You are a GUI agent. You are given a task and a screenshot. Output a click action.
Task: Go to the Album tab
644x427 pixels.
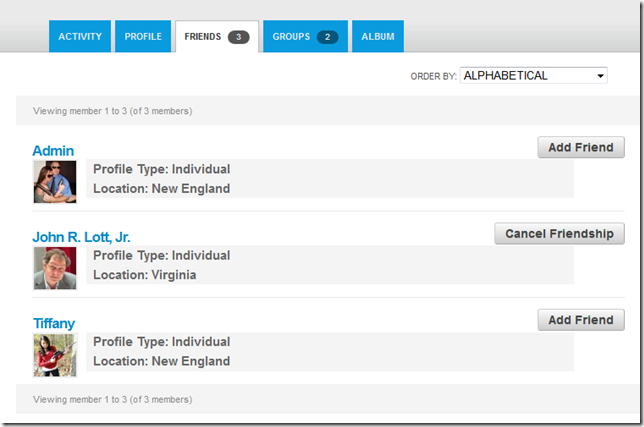378,37
